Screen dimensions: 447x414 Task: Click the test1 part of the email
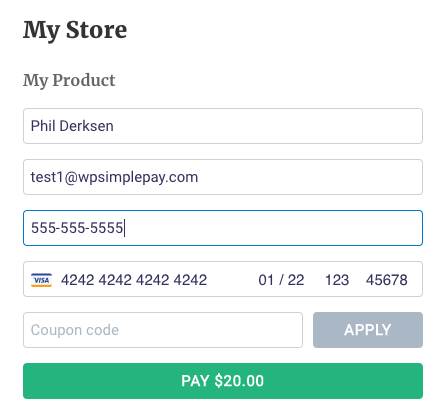(47, 177)
